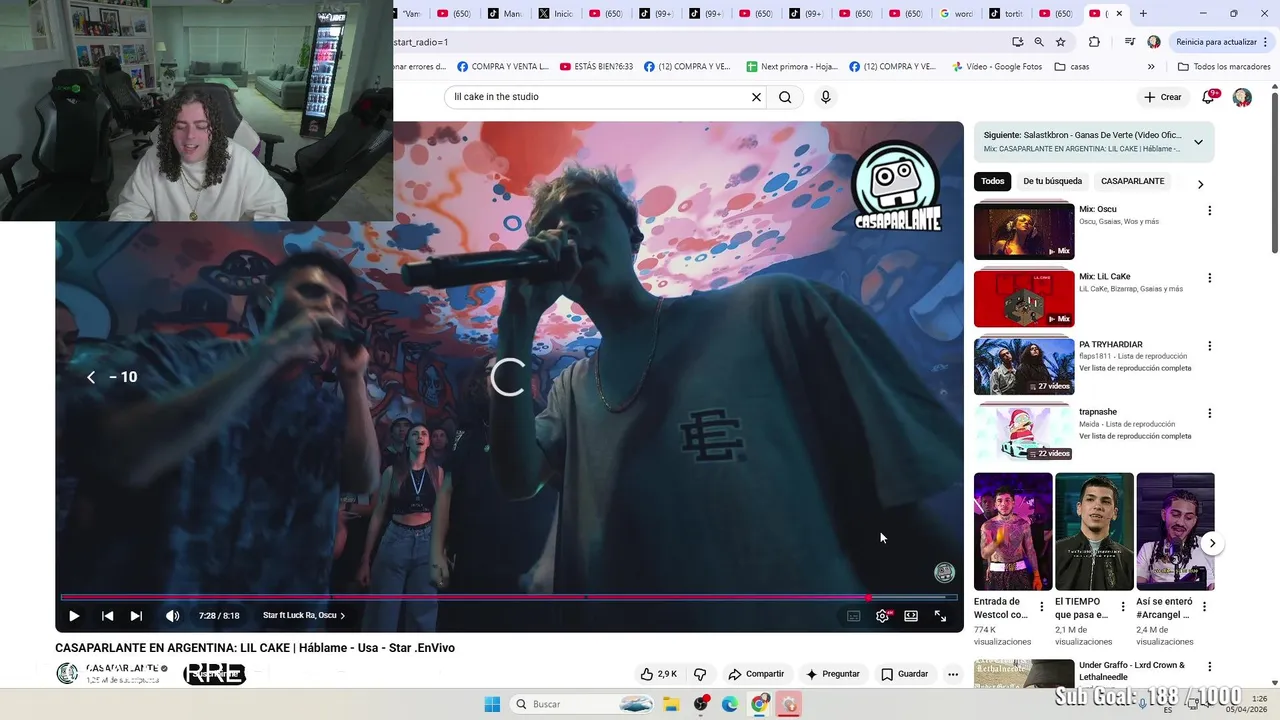The height and width of the screenshot is (720, 1280).
Task: Collapse the Siguiente mix panel
Action: (1198, 142)
